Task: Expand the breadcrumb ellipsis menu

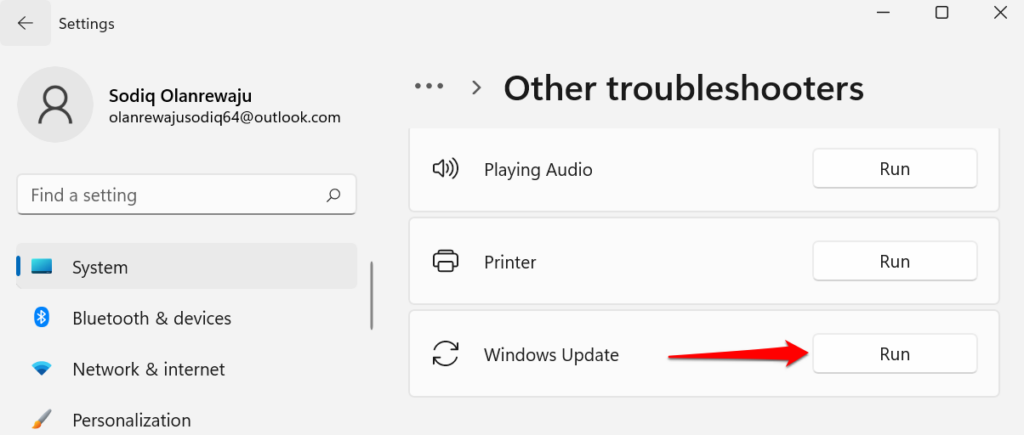Action: pos(429,87)
